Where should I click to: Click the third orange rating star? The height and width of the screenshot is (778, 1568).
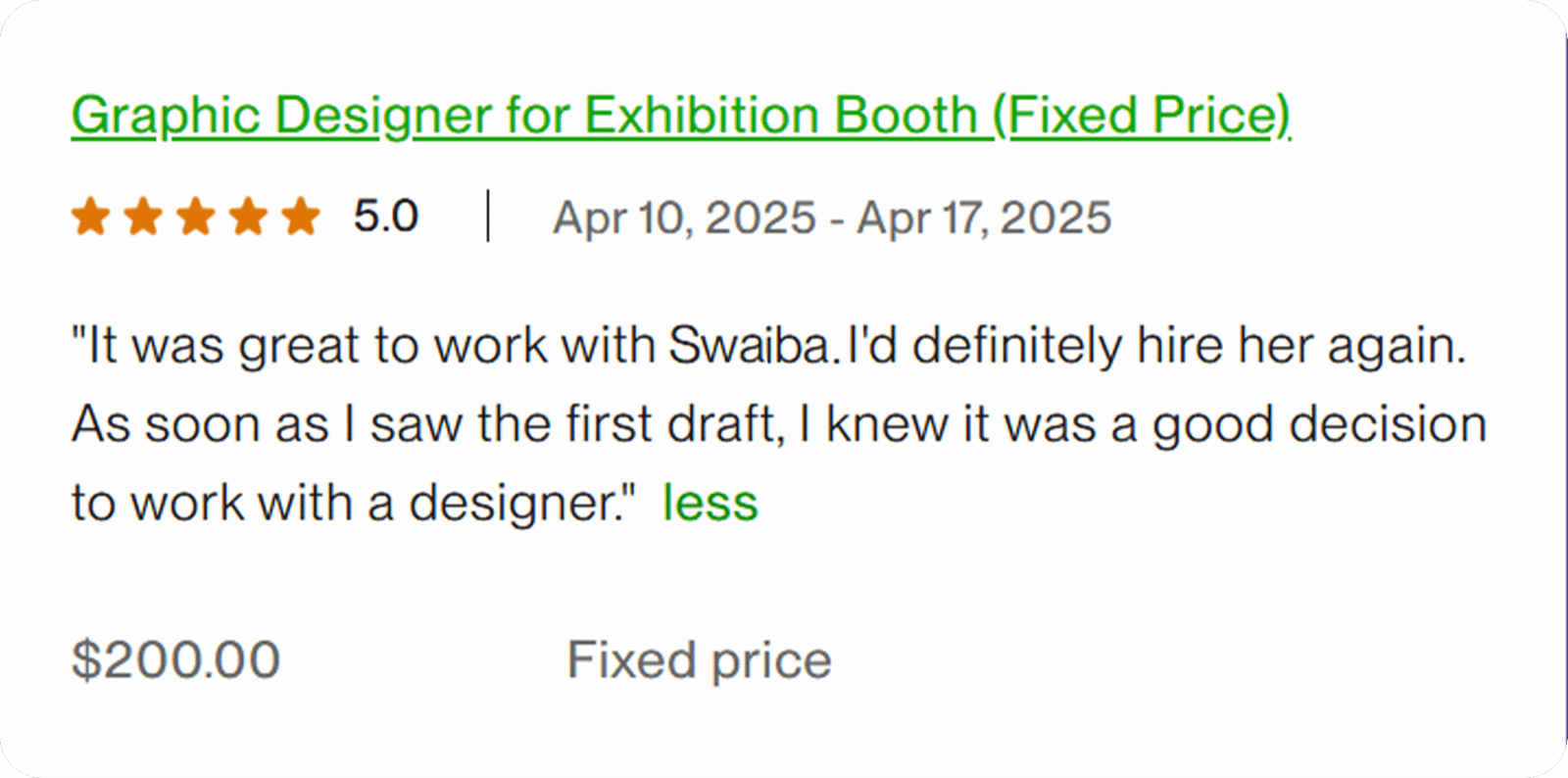click(196, 217)
